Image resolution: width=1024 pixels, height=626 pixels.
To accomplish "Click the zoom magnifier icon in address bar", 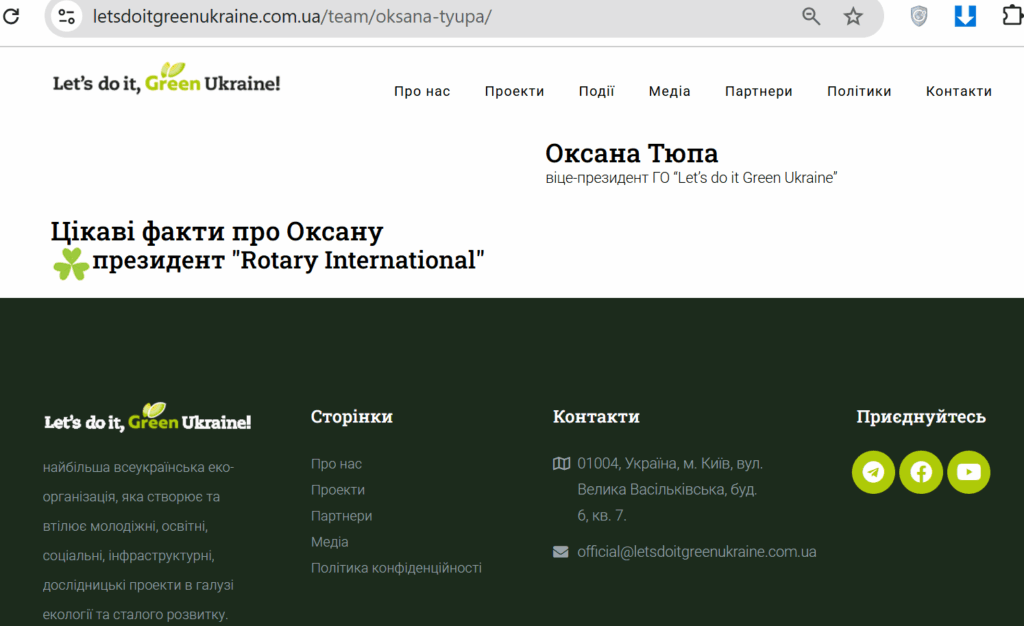I will coord(810,16).
